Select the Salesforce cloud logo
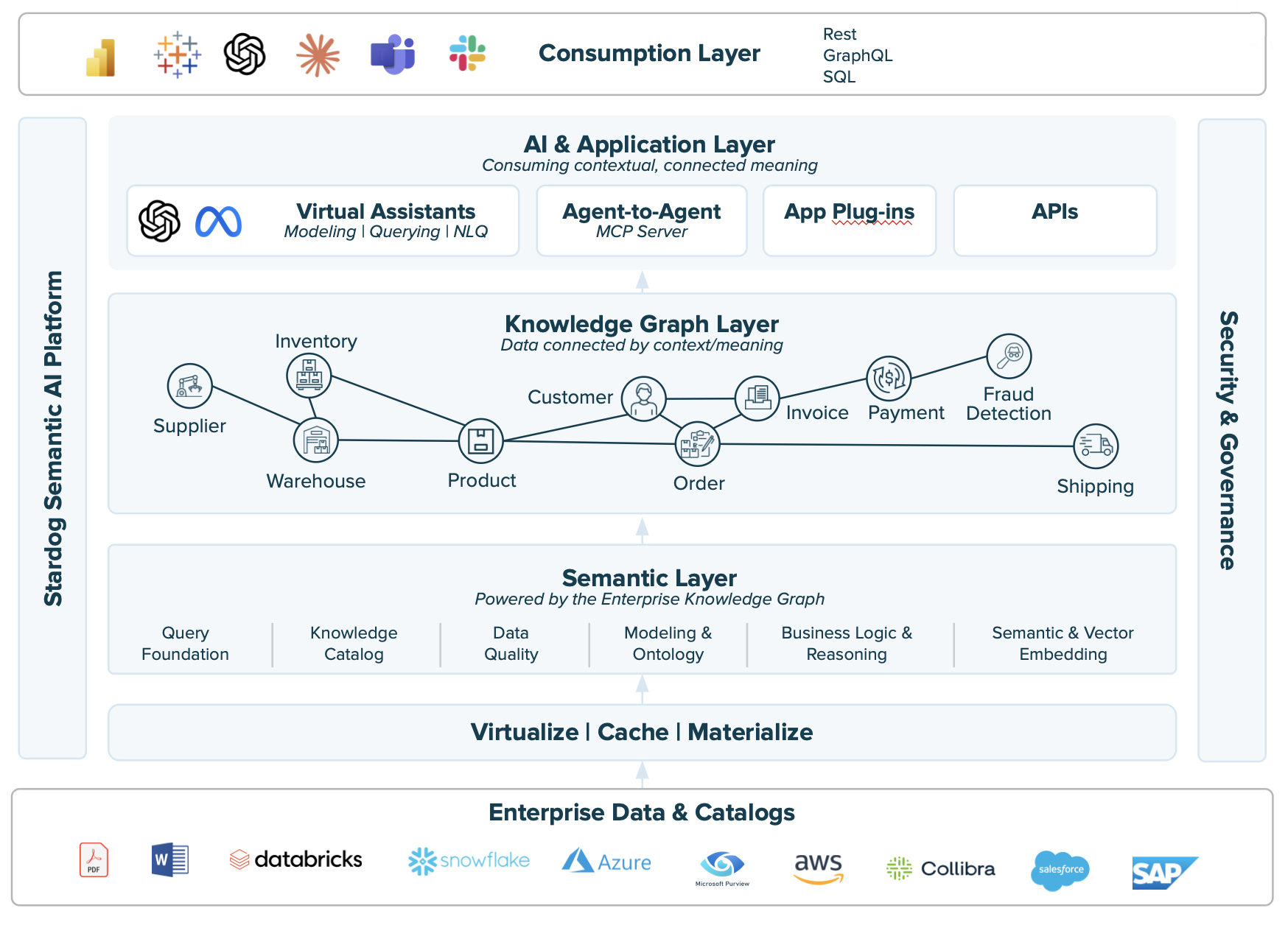This screenshot has height=925, width=1288. [1060, 870]
